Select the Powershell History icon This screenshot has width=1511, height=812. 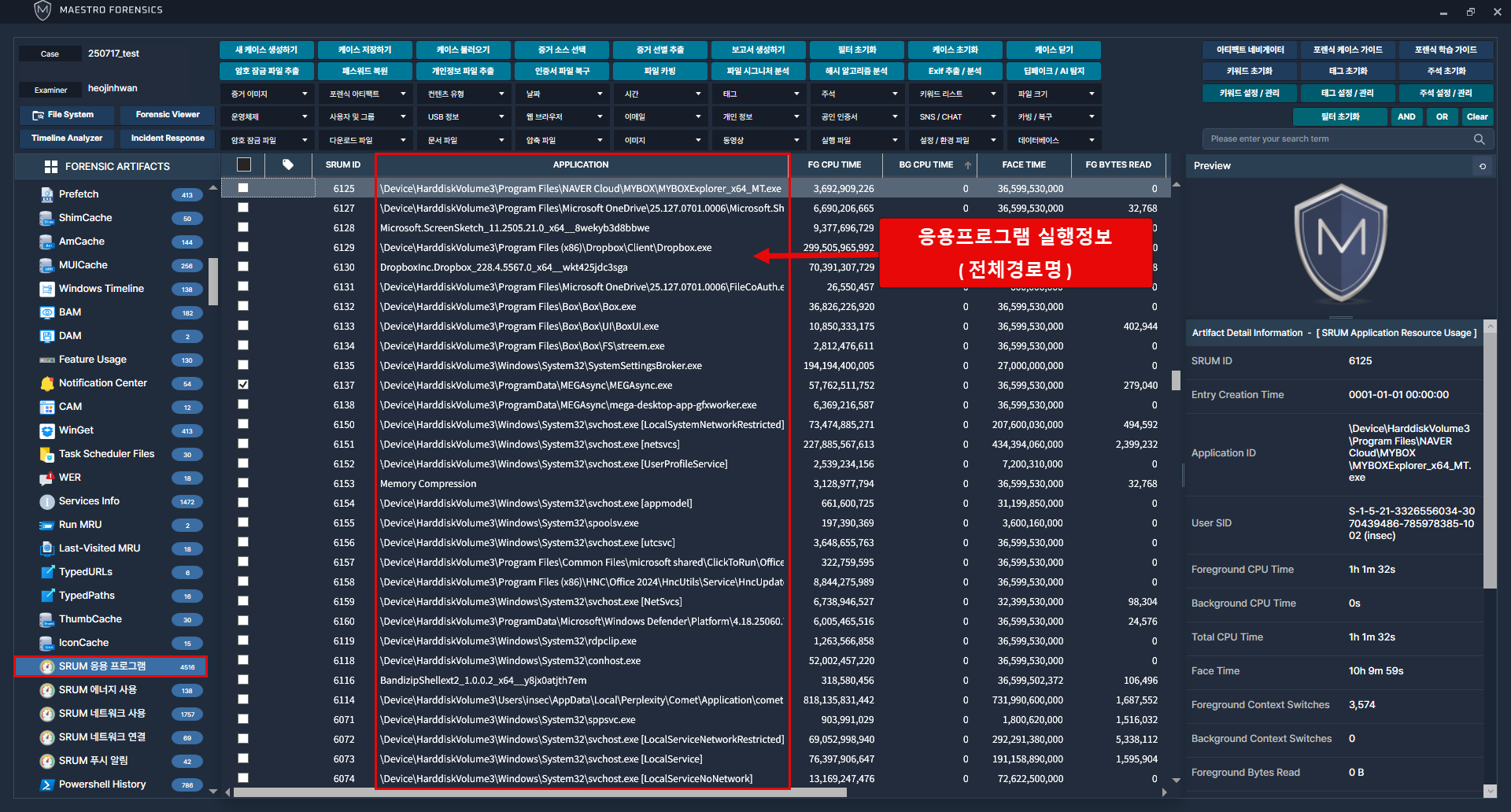click(46, 784)
